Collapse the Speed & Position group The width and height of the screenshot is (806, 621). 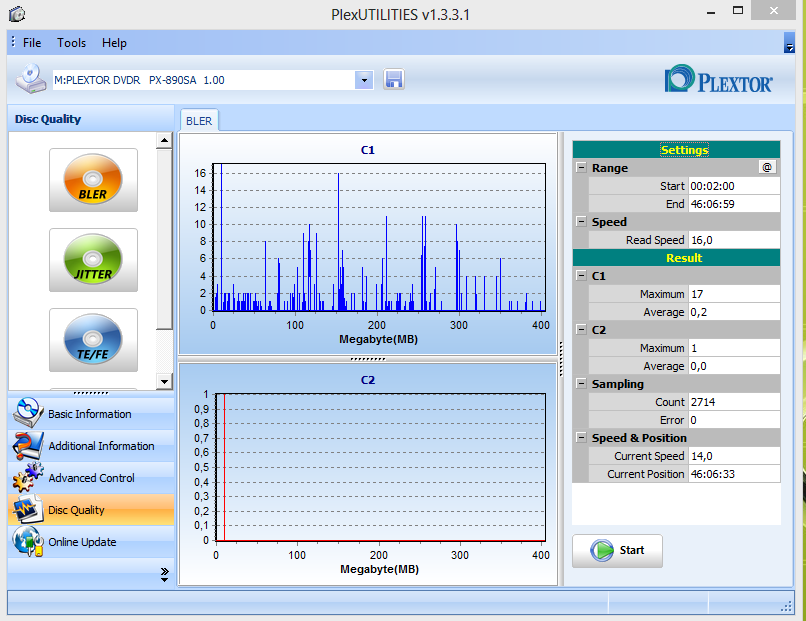point(581,437)
